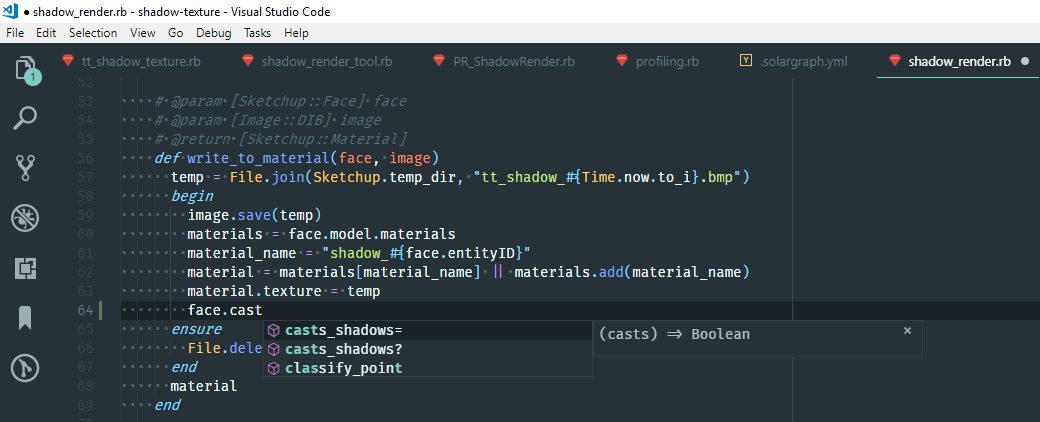Viewport: 1040px width, 422px height.
Task: Click the yml file icon on the .solargraph.yml tab
Action: point(746,61)
